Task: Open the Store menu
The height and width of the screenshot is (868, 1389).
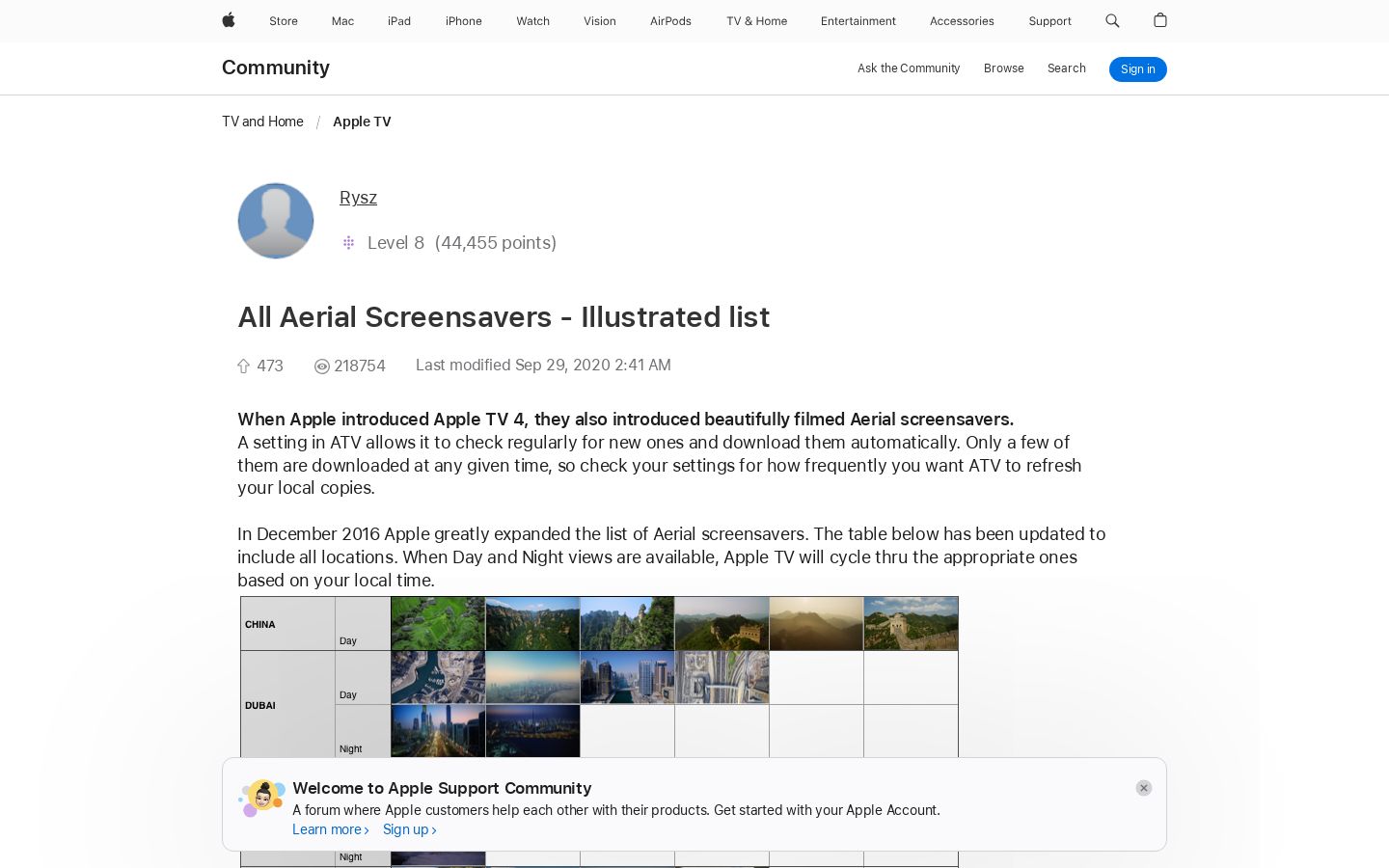Action: coord(284,21)
